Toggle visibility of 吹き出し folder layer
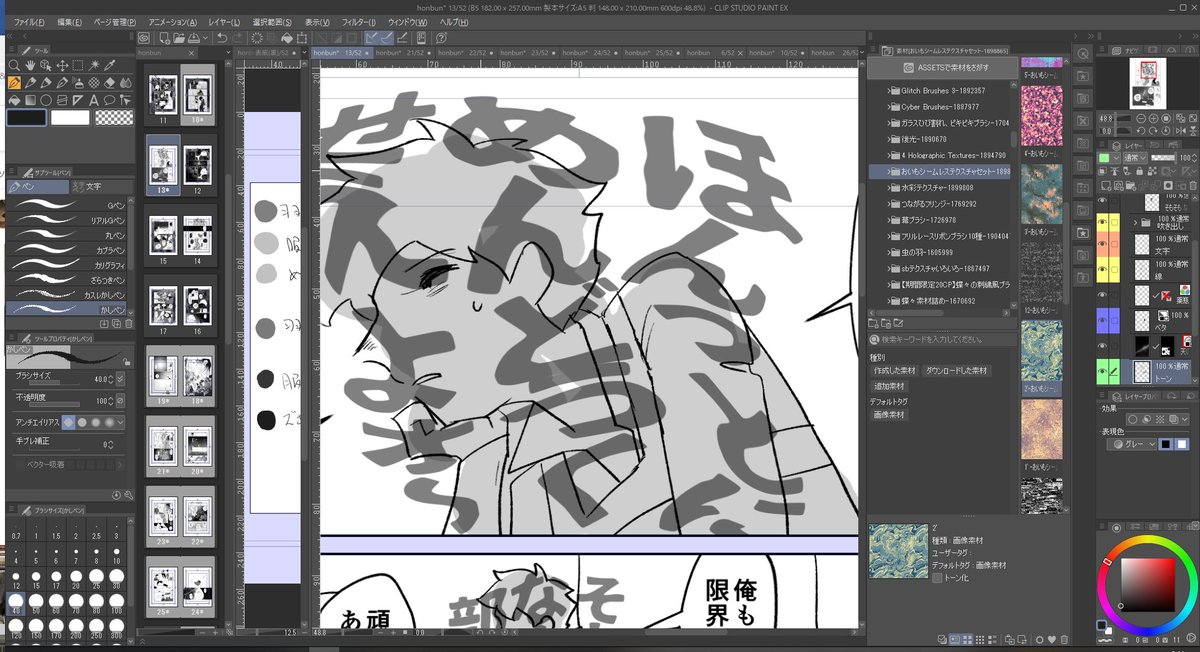Image resolution: width=1200 pixels, height=652 pixels. pos(1103,221)
